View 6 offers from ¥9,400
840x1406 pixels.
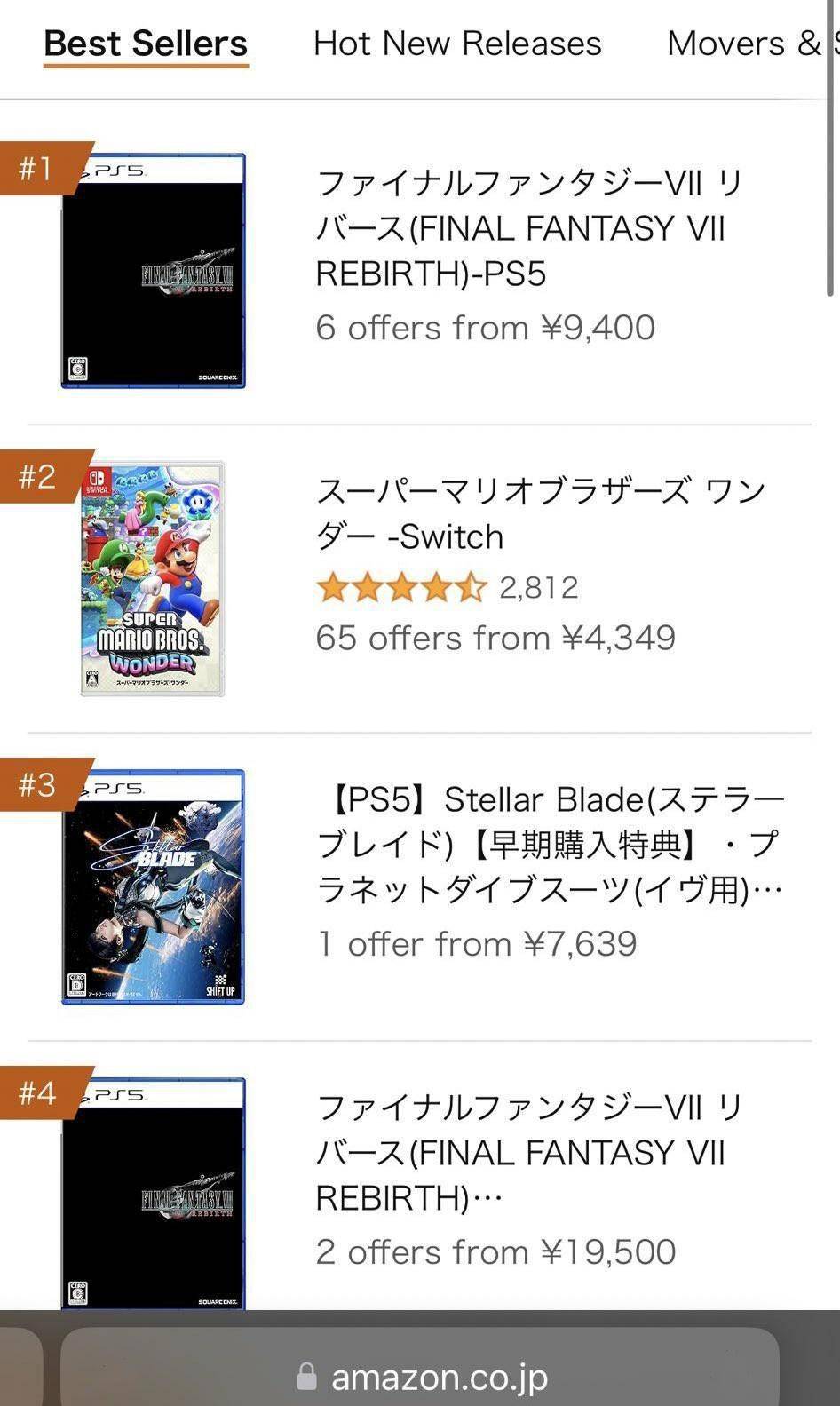click(485, 328)
